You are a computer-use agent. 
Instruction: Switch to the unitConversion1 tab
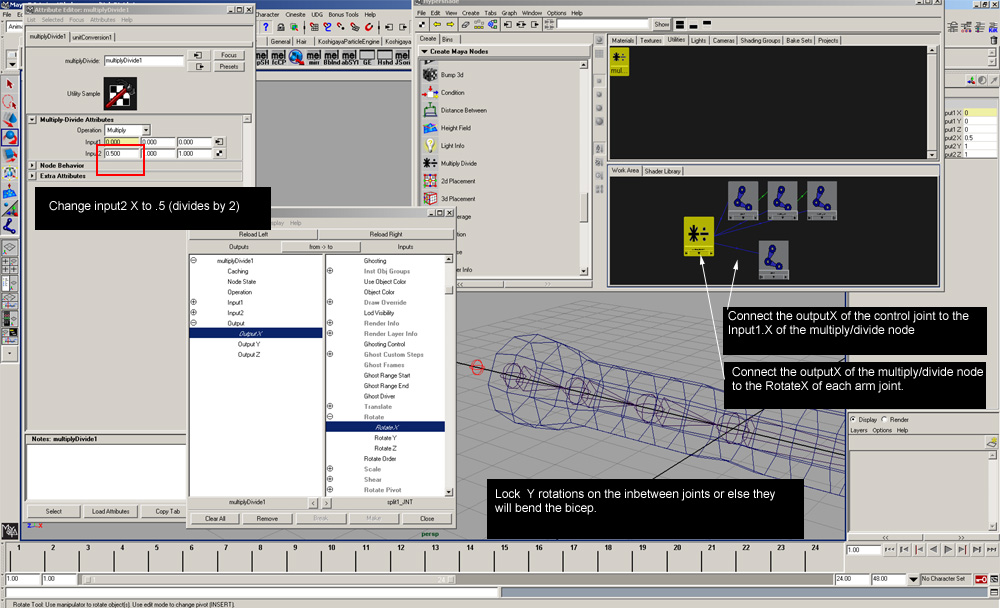tap(92, 37)
